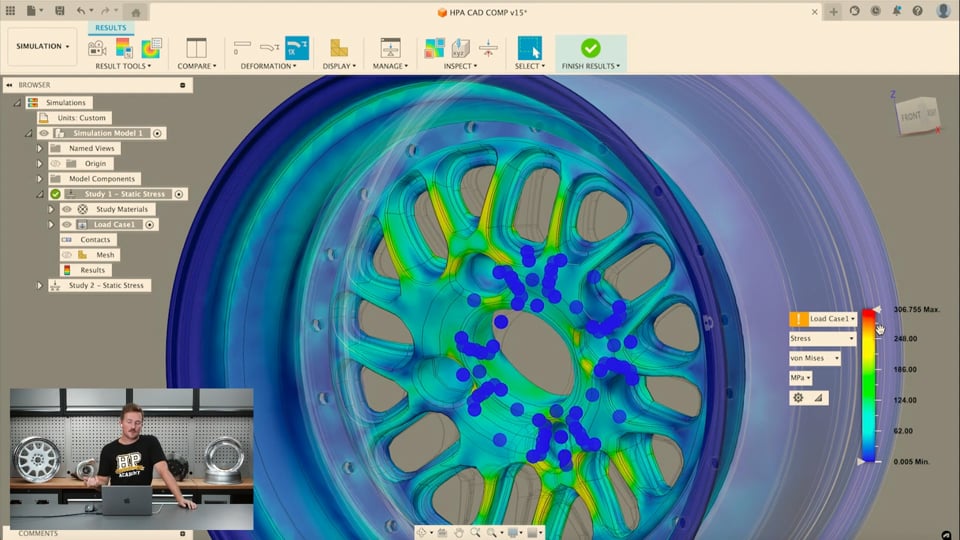This screenshot has height=540, width=960.
Task: Open the MPa units dropdown
Action: tap(800, 378)
